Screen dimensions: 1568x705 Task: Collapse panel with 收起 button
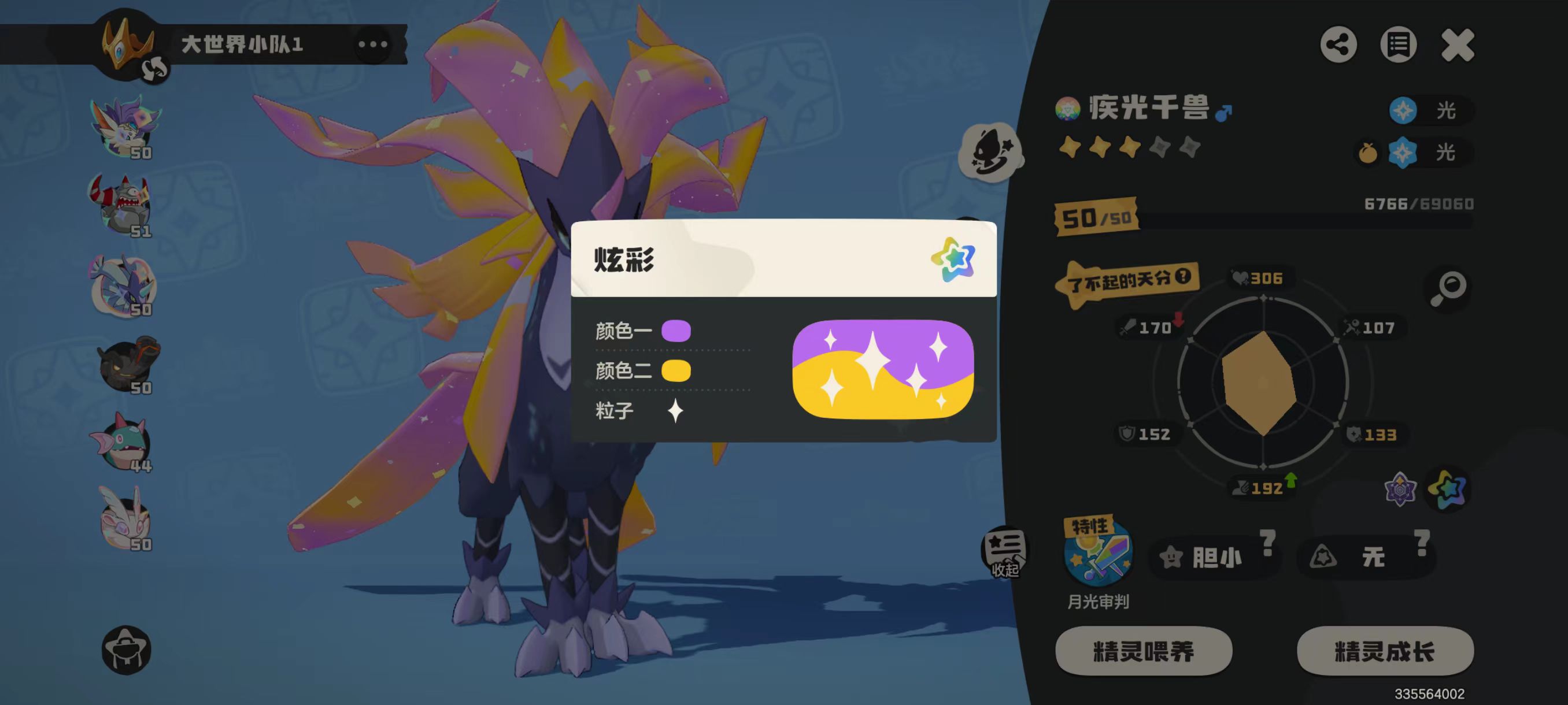1004,552
